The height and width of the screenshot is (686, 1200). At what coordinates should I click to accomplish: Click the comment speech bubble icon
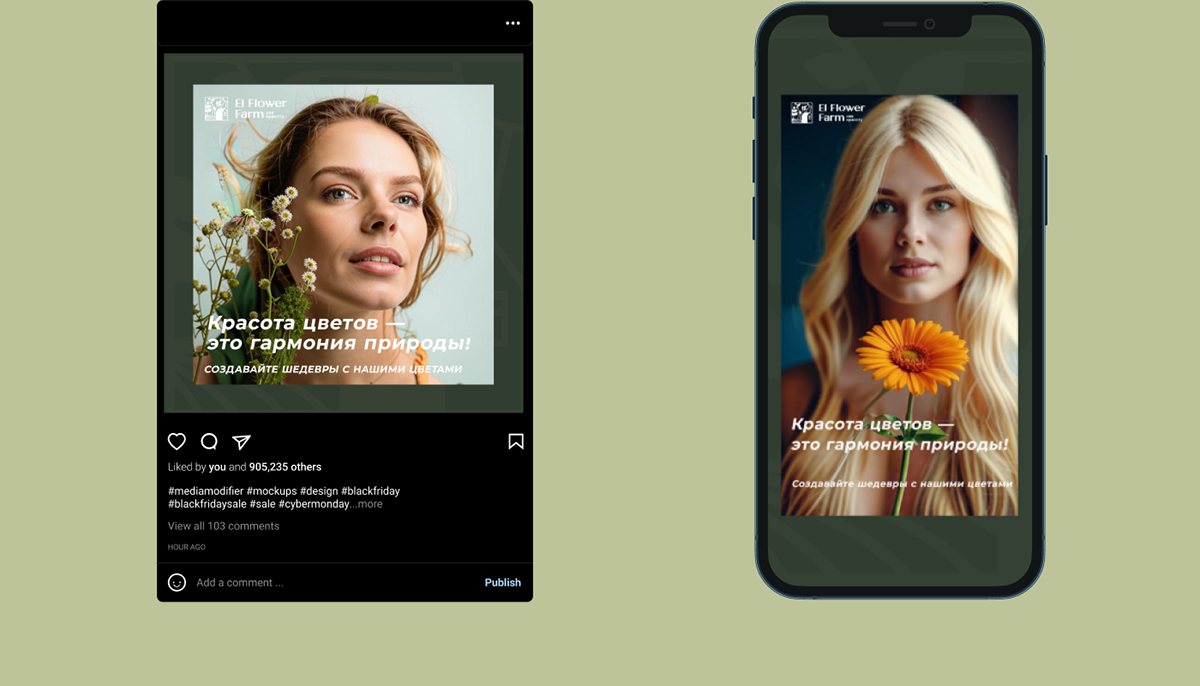tap(209, 441)
